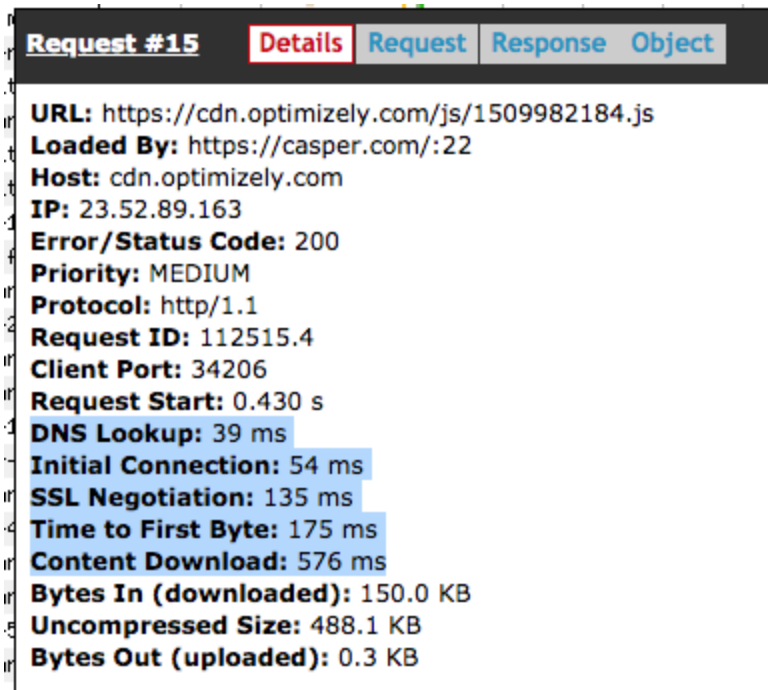
Task: Click the Loaded By casper.com value
Action: pos(330,146)
